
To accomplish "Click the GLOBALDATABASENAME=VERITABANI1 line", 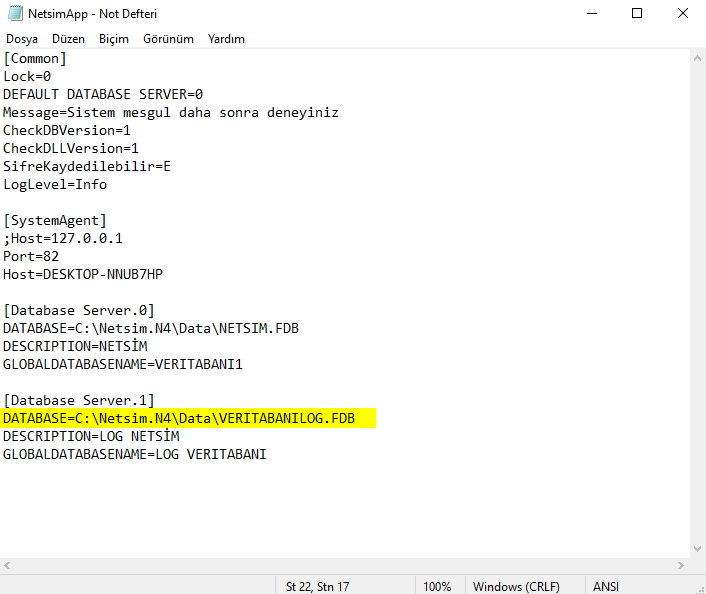I will 123,365.
